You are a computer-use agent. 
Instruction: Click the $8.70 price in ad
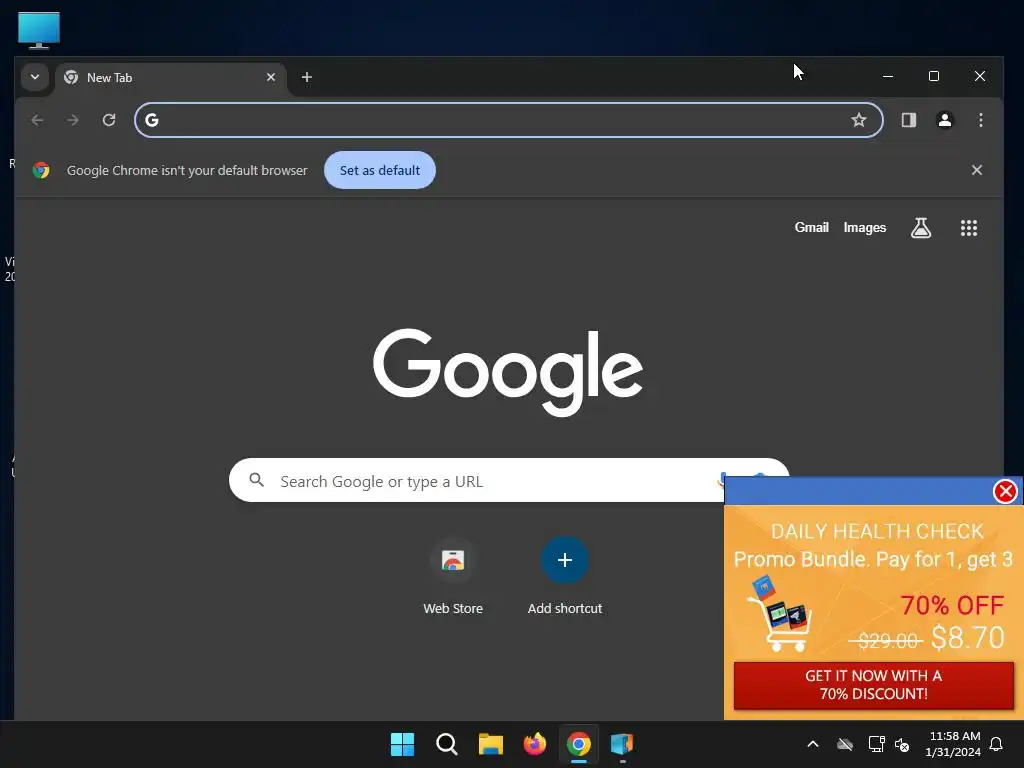coord(968,638)
